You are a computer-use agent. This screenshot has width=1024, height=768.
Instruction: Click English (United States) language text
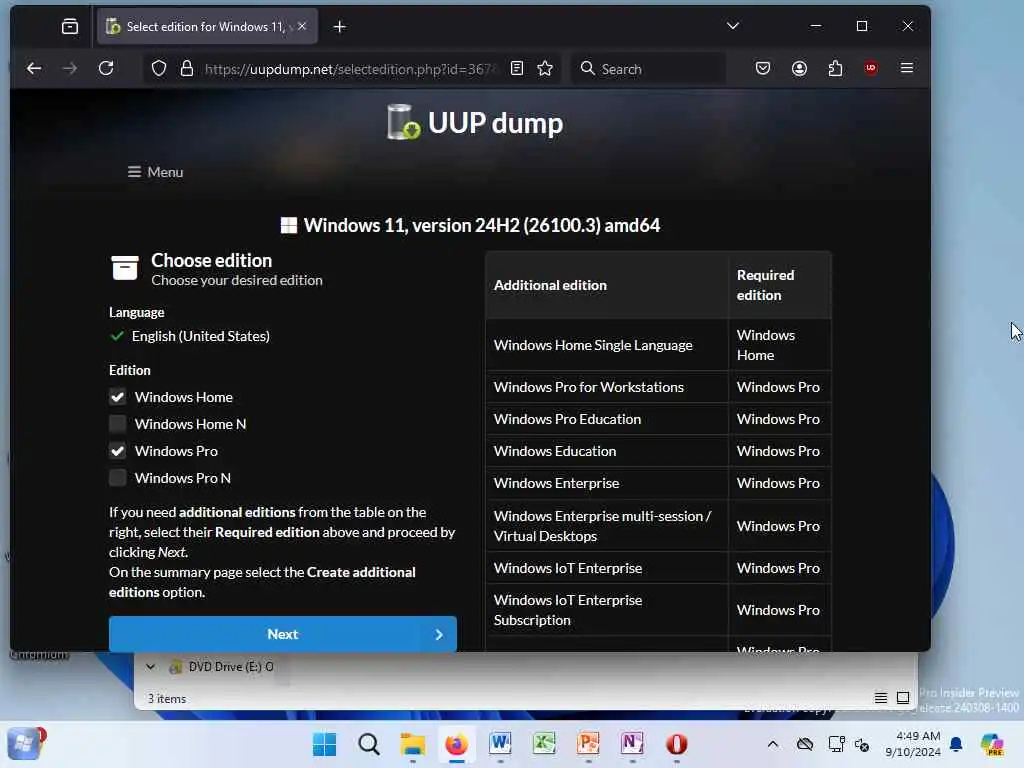coord(200,336)
